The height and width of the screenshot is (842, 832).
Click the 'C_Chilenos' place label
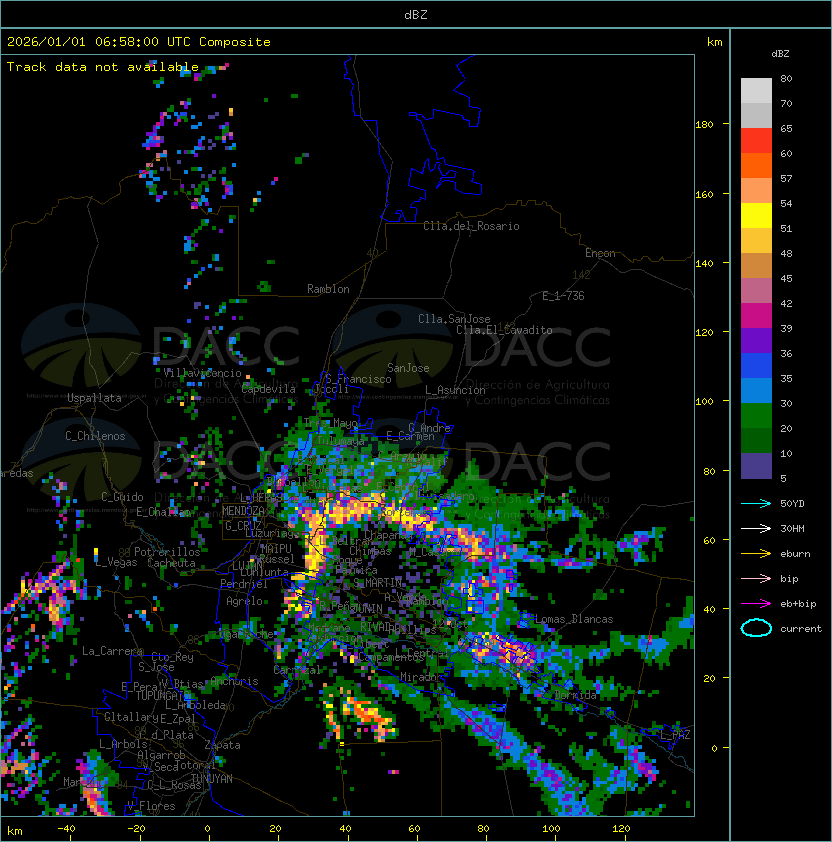(95, 436)
